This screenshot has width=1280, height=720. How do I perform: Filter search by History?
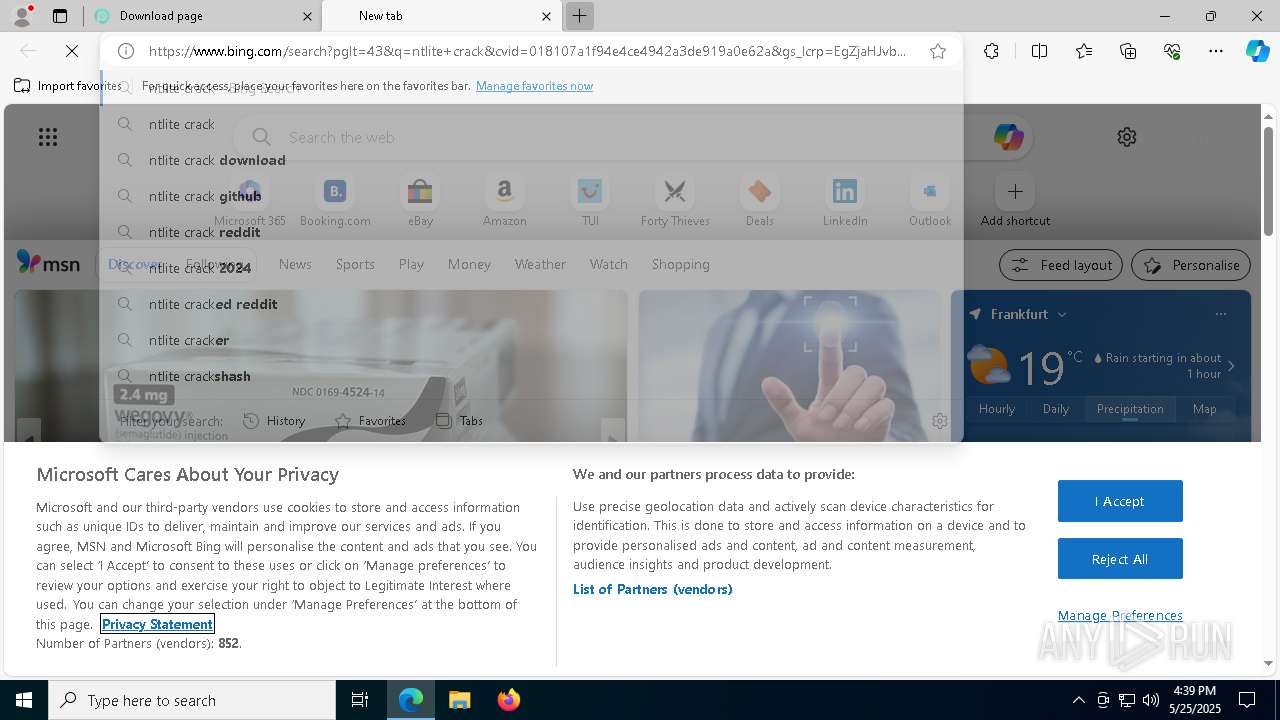point(275,421)
